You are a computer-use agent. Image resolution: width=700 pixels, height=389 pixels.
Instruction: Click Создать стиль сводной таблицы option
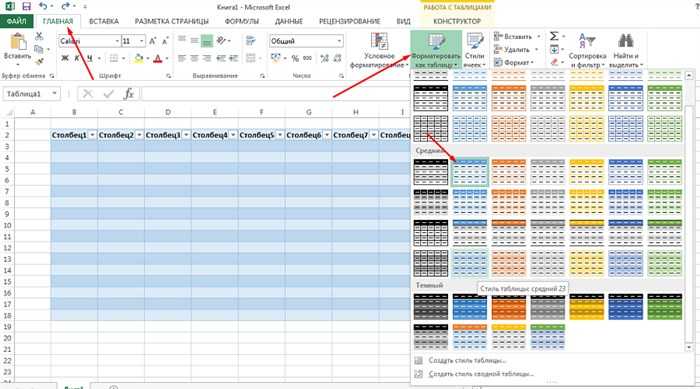tap(481, 374)
